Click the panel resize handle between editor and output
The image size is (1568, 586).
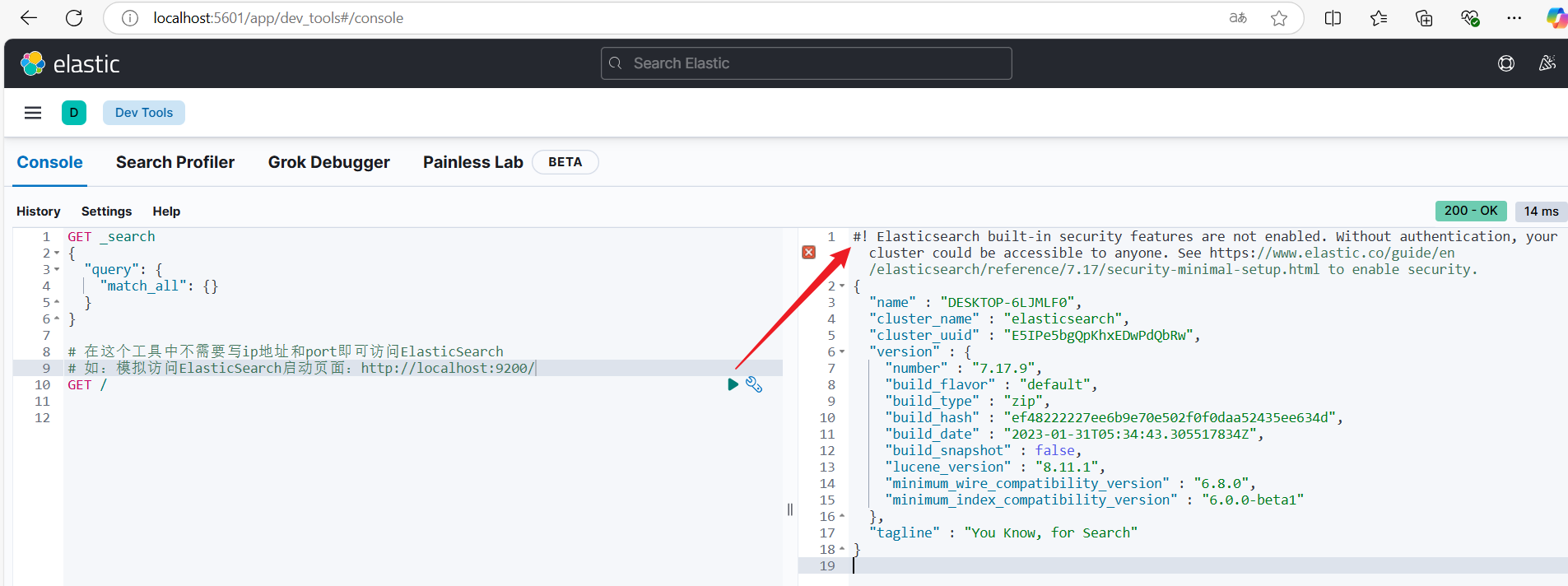coord(790,509)
